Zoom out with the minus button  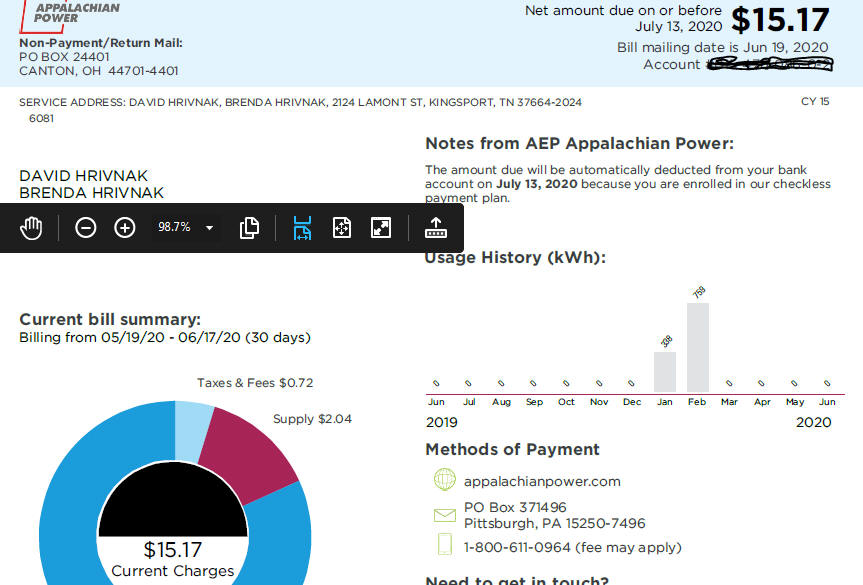(86, 228)
